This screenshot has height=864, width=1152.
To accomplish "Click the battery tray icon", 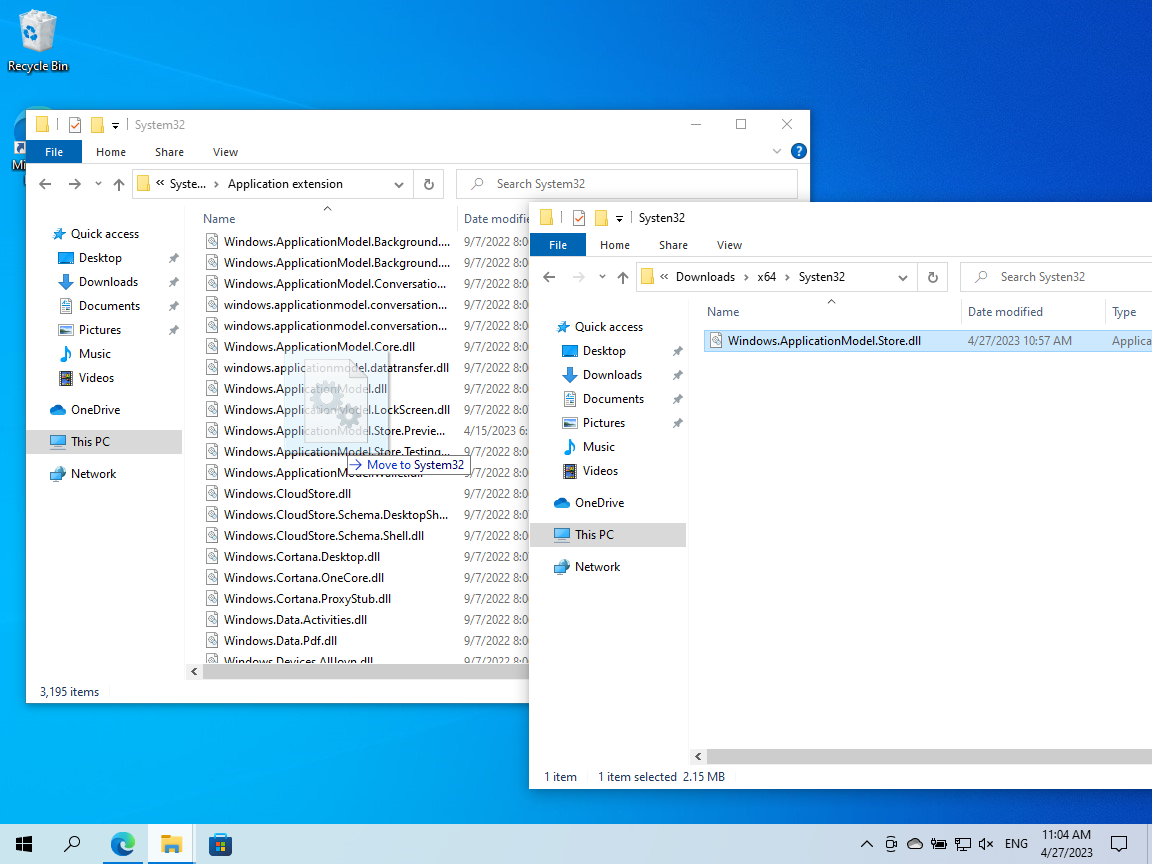I will (938, 844).
